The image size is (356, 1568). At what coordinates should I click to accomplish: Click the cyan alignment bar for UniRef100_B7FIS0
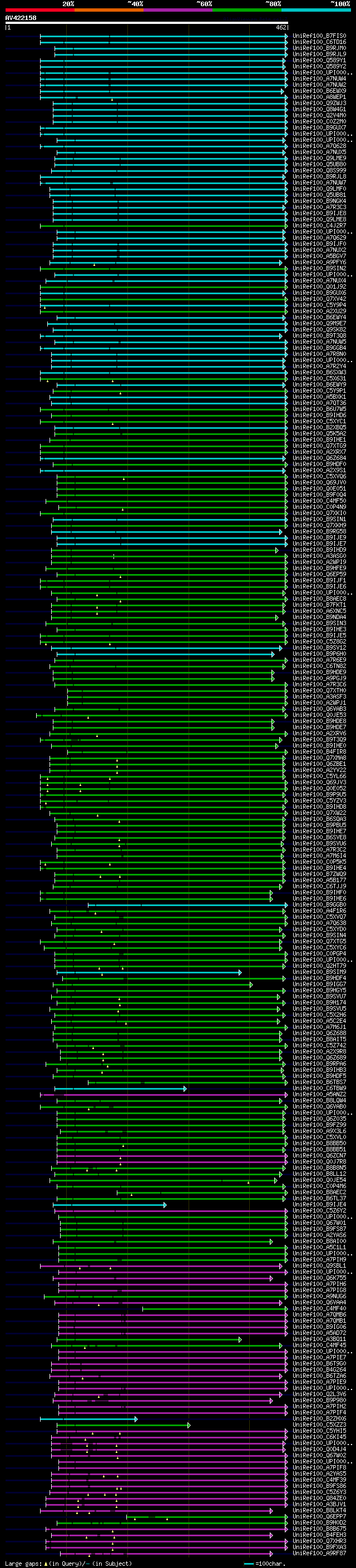click(164, 36)
